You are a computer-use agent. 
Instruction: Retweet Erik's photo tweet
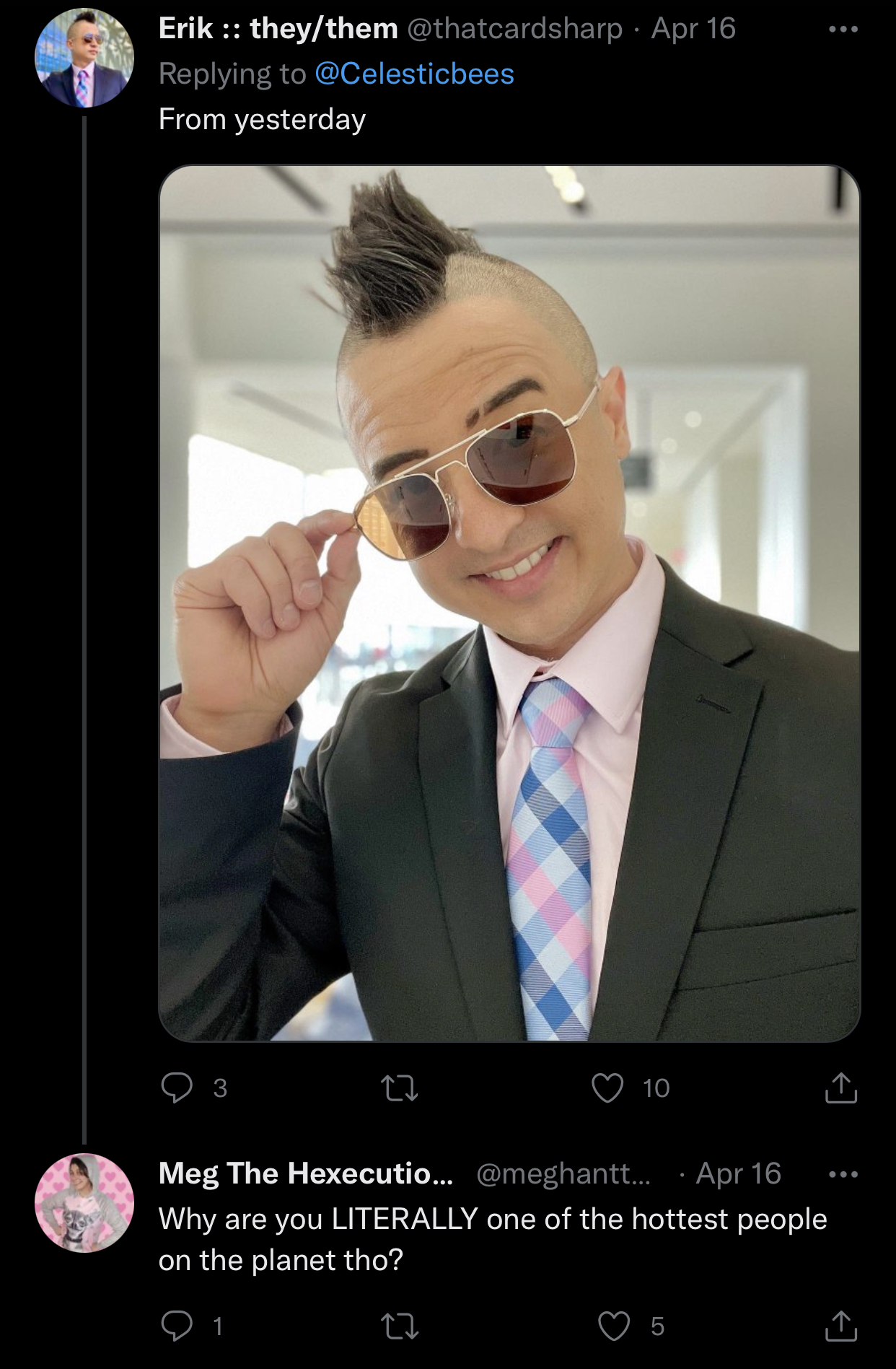tap(399, 1088)
